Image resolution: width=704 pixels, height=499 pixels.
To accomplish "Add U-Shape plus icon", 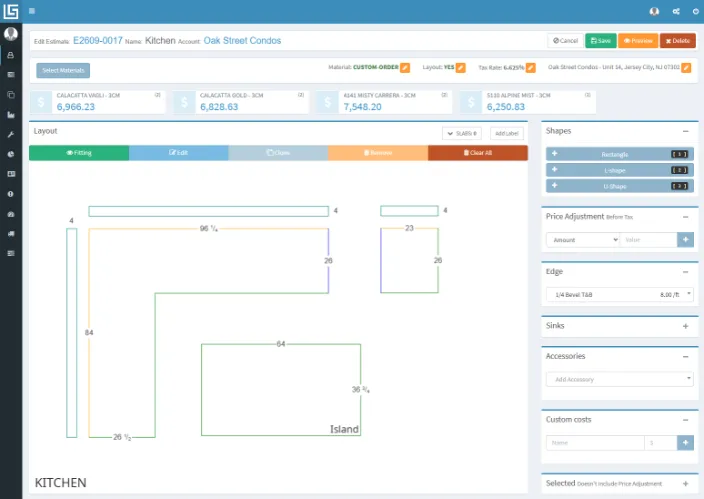I will [554, 185].
